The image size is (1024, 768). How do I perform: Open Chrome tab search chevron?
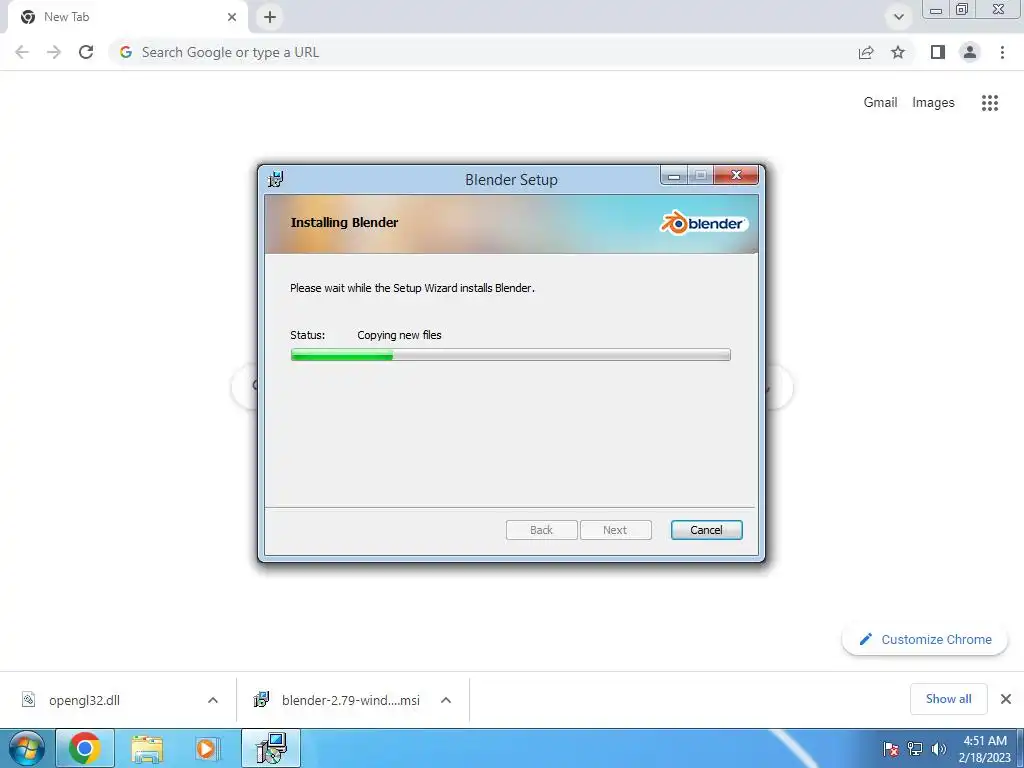[899, 17]
